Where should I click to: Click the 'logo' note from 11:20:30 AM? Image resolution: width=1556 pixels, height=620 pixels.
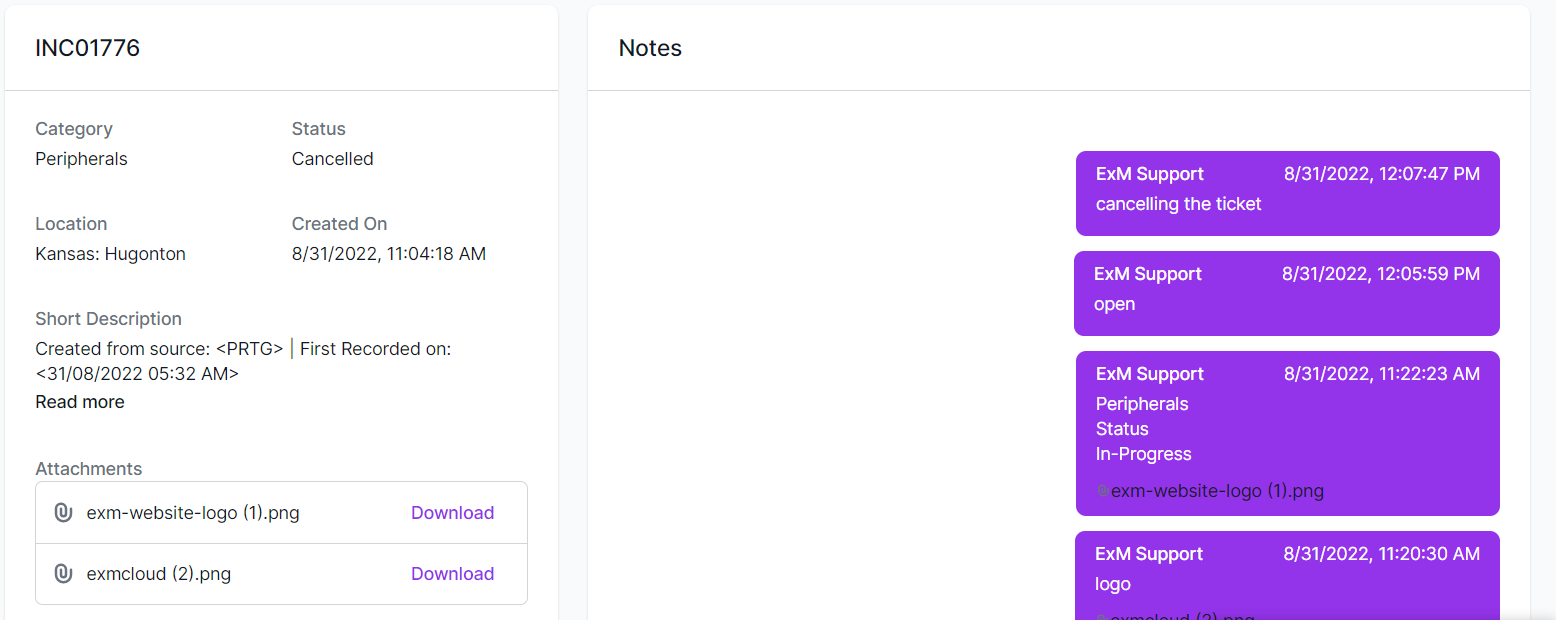coord(1287,575)
